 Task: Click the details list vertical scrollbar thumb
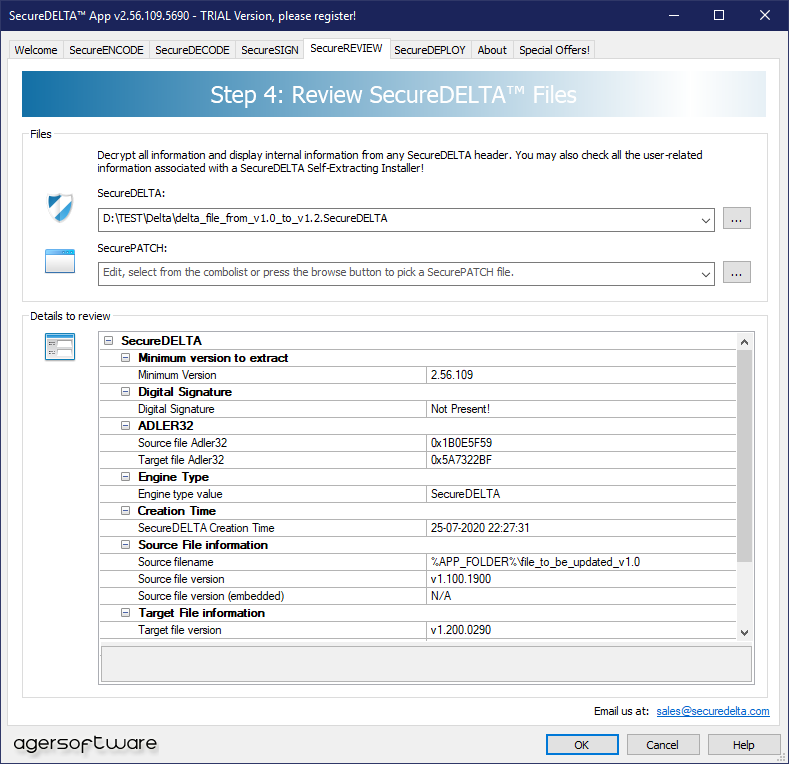point(745,456)
